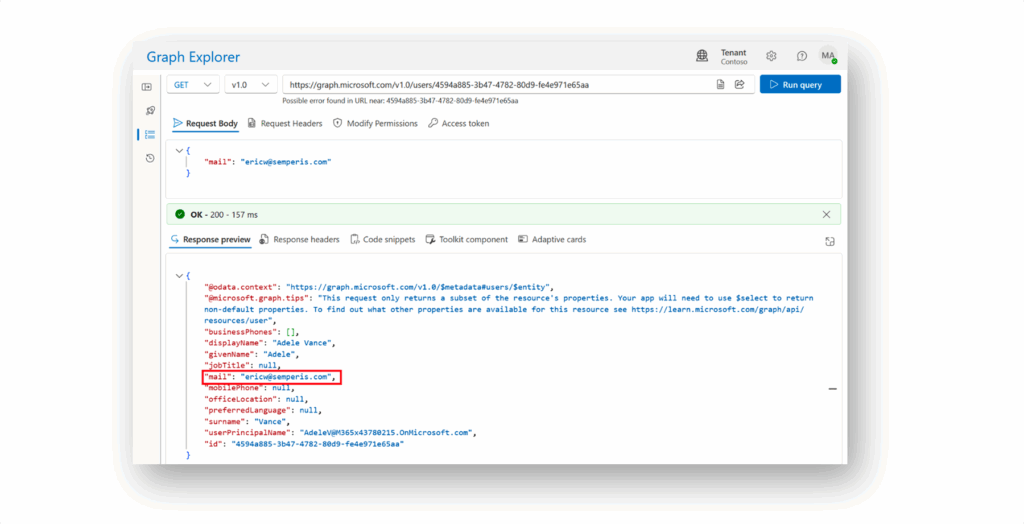The height and width of the screenshot is (524, 1024).
Task: Click the businessPhones line
Action: click(x=251, y=332)
